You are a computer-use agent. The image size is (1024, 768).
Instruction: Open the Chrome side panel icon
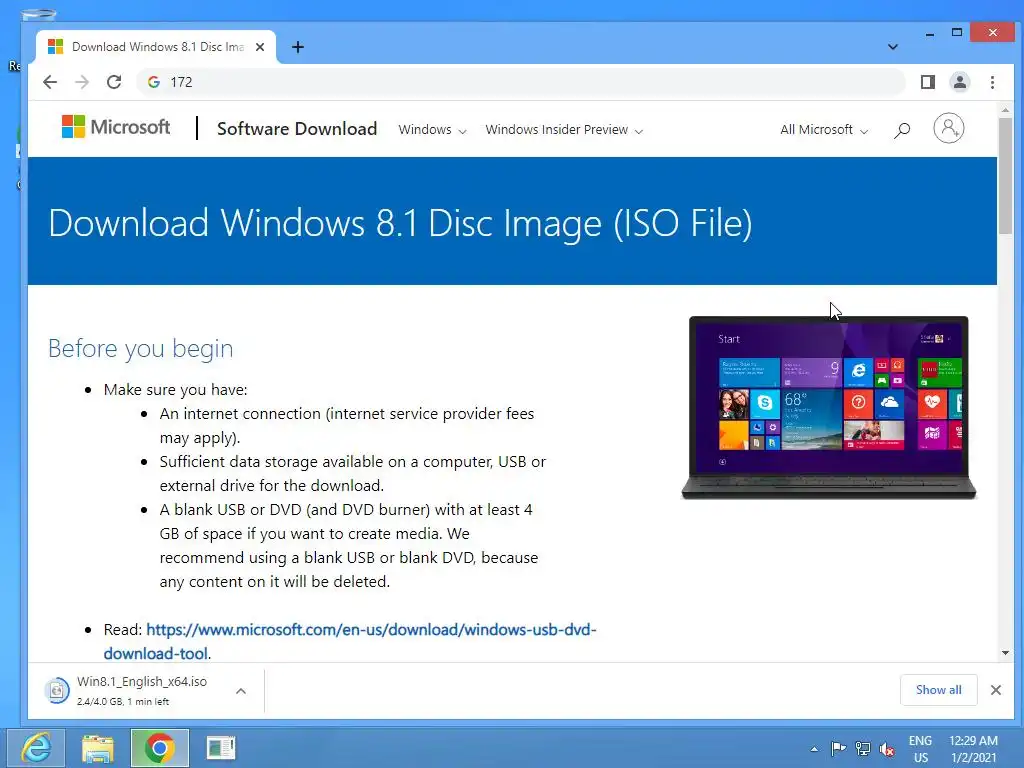coord(927,82)
